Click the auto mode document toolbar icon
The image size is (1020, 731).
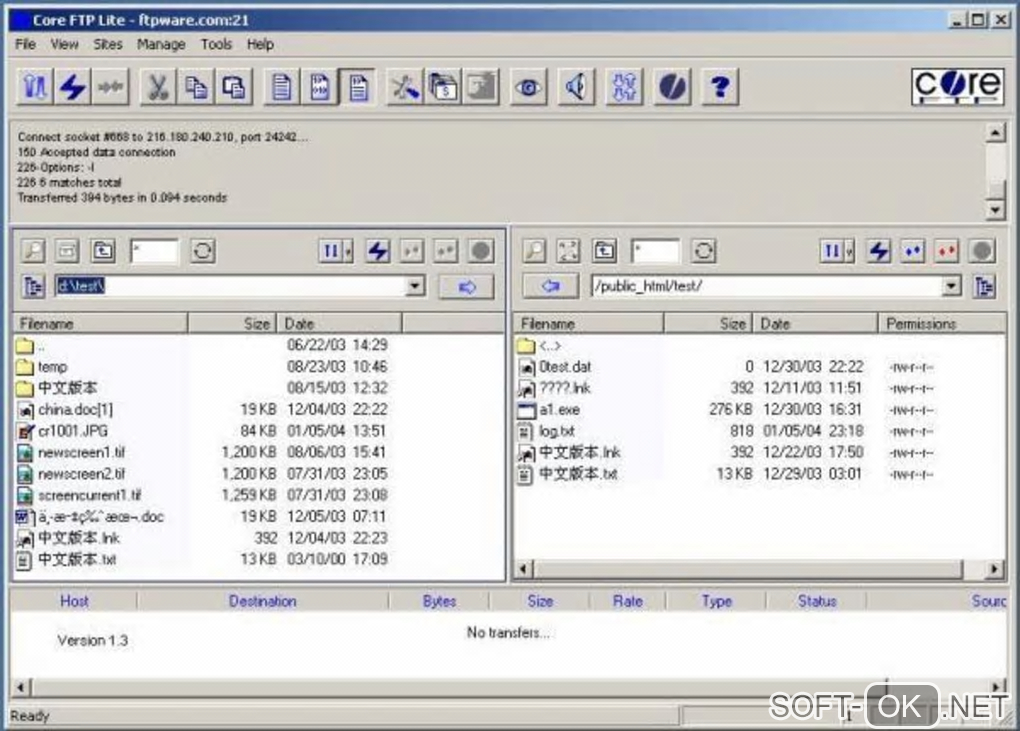coord(319,86)
